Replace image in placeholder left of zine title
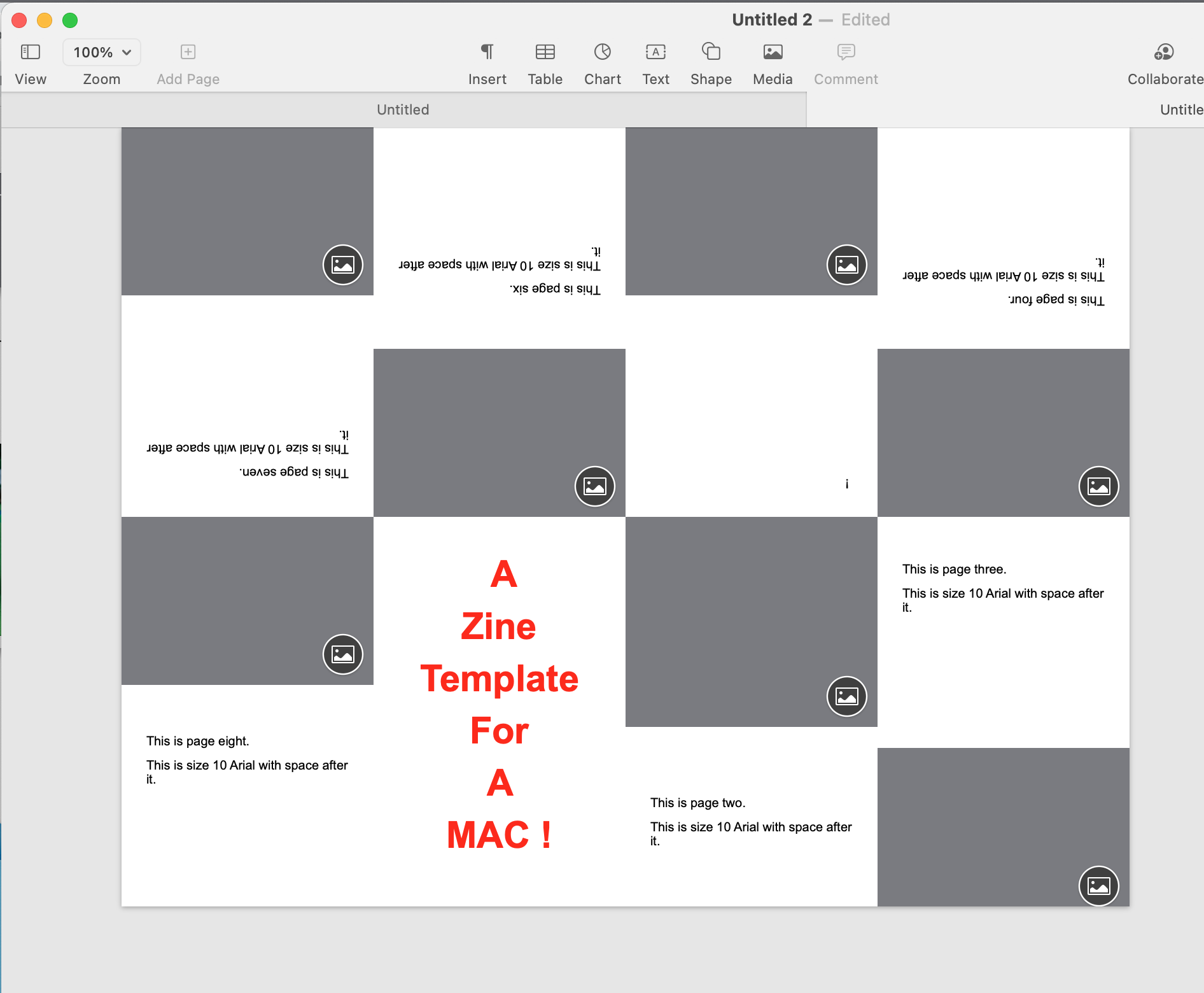The image size is (1204, 993). (x=343, y=654)
